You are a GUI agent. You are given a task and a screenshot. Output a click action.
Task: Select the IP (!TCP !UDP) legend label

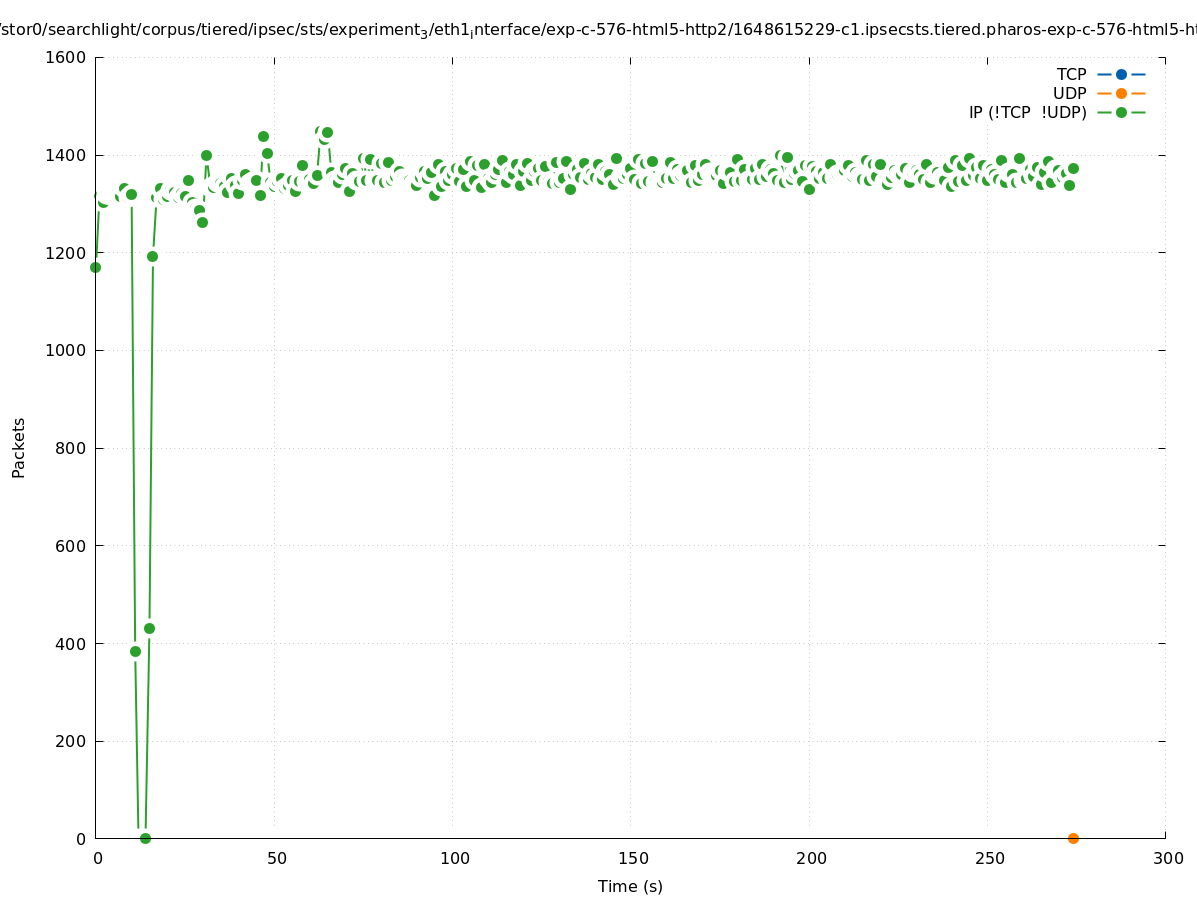1027,112
